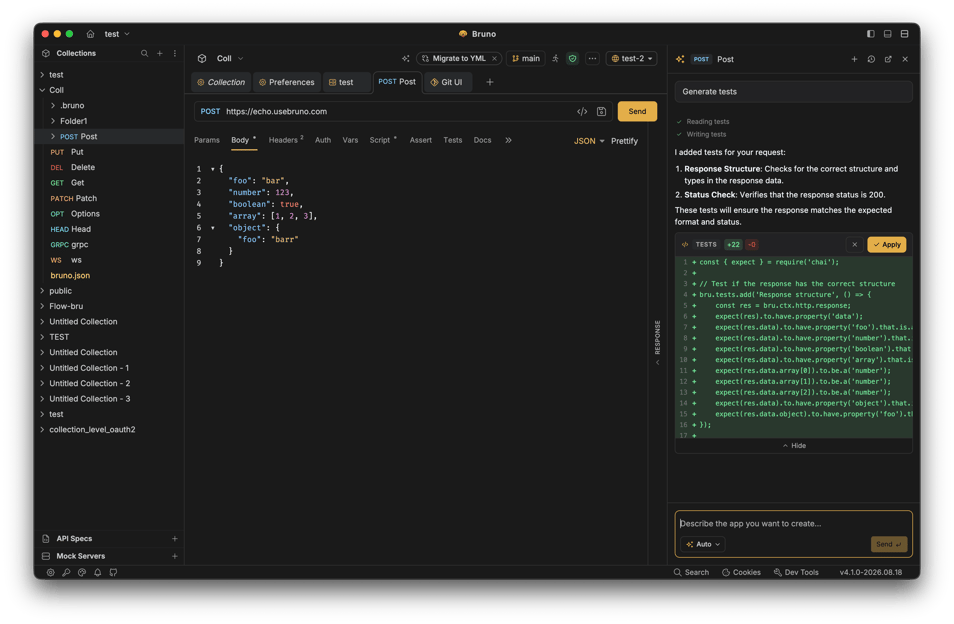954x624 pixels.
Task: Fold the object block on line 6
Action: pyautogui.click(x=213, y=228)
